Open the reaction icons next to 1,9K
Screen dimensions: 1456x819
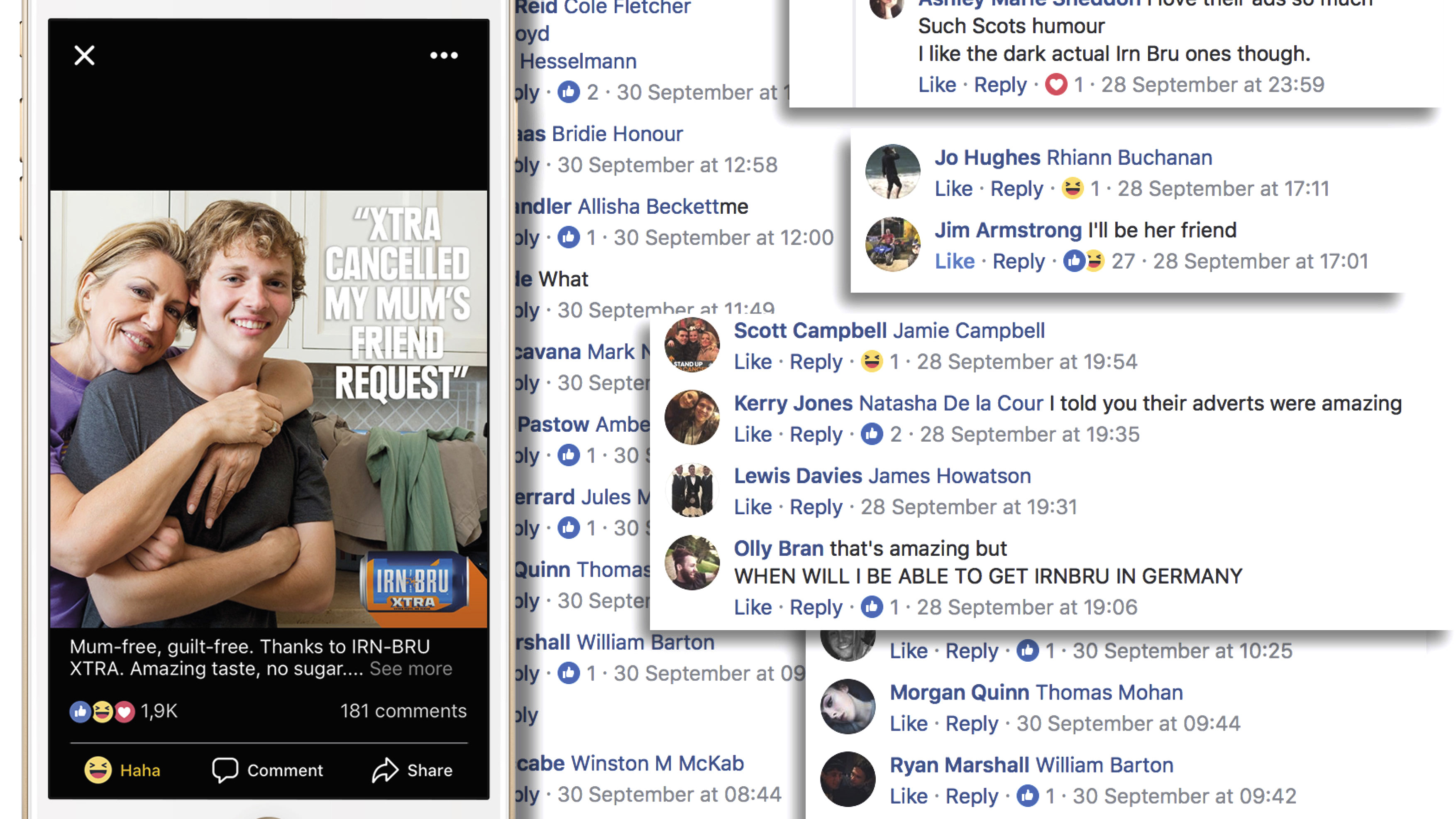tap(102, 711)
